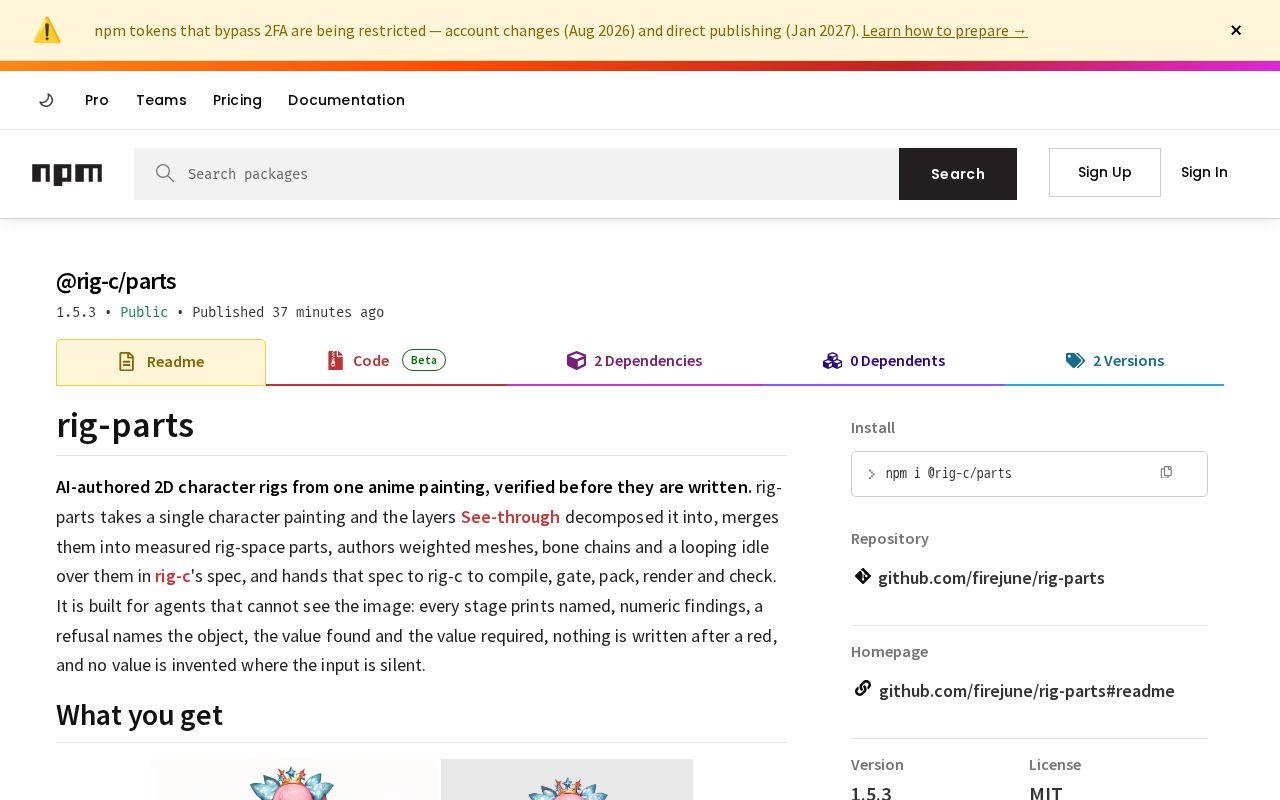
Task: View the 2 Dependencies tab
Action: 634,361
